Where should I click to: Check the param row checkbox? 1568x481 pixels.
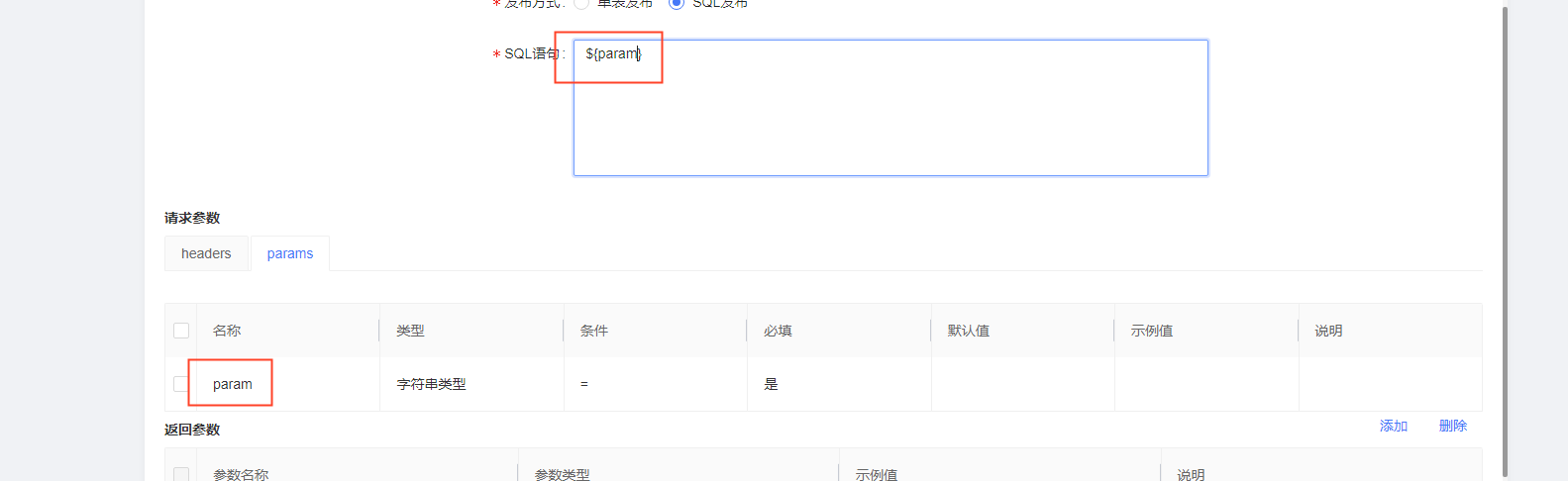tap(179, 384)
